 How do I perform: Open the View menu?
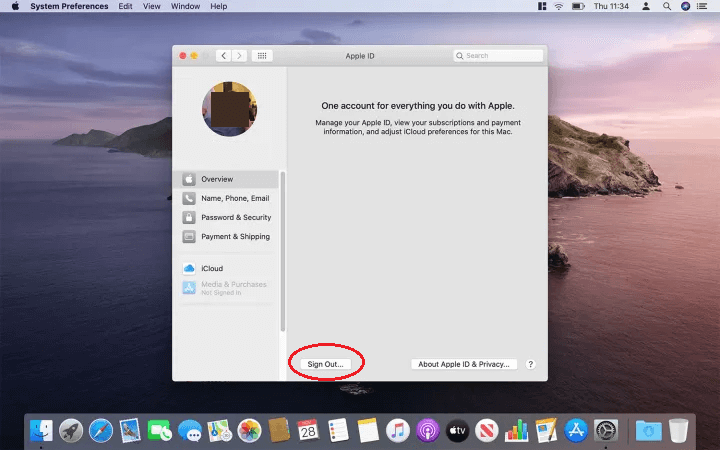[152, 6]
